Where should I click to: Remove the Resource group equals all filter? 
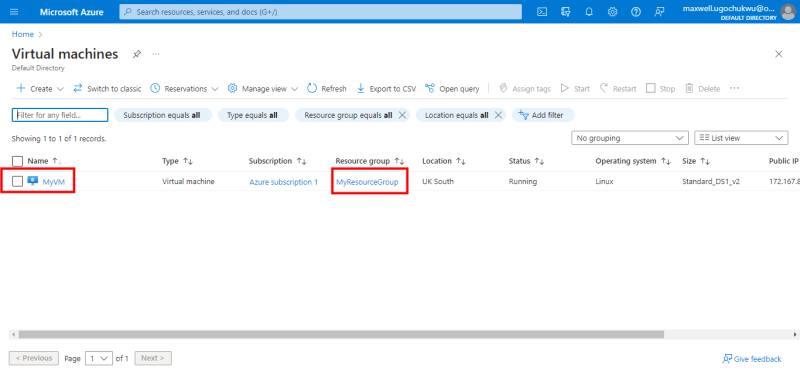point(402,115)
